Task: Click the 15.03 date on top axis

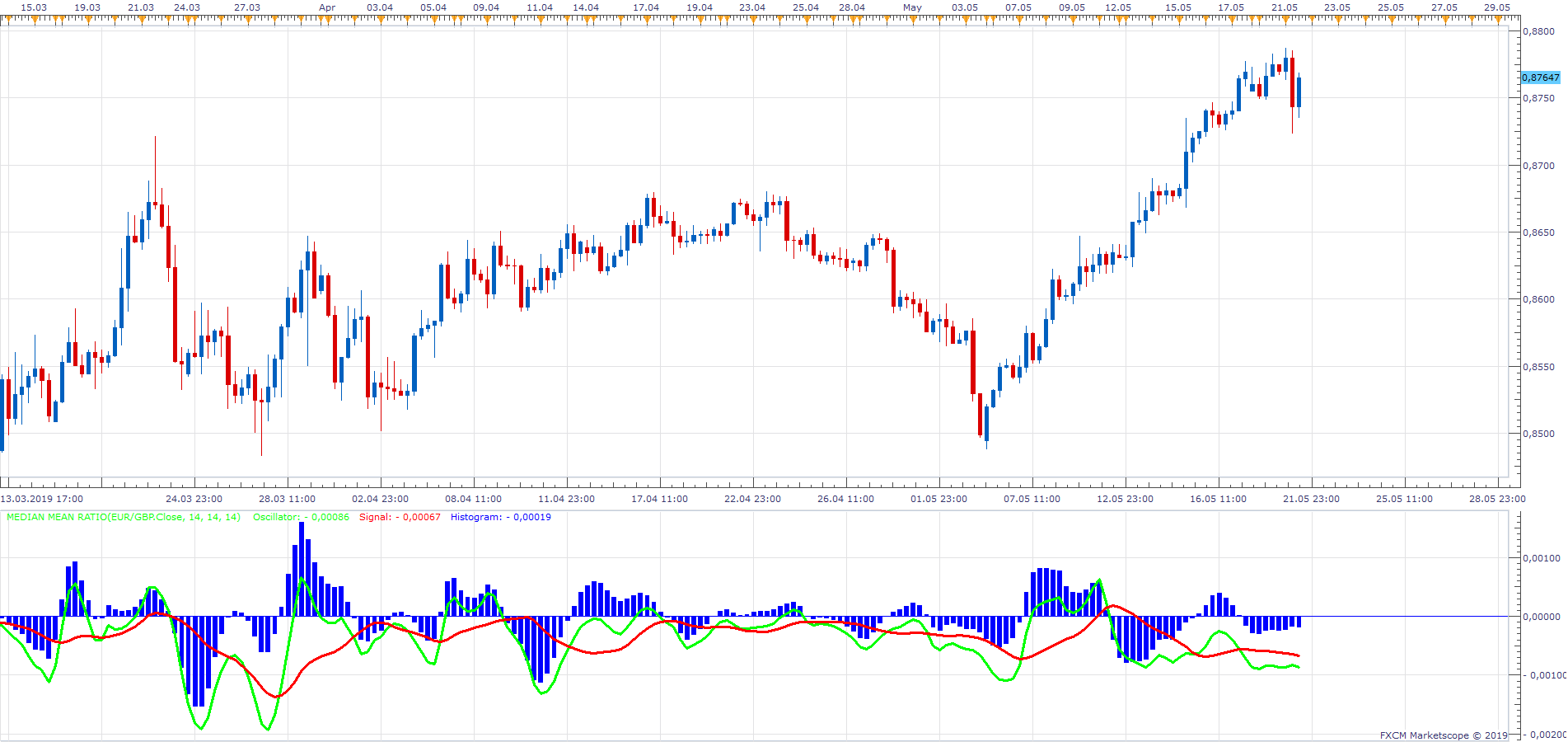Action: coord(34,7)
